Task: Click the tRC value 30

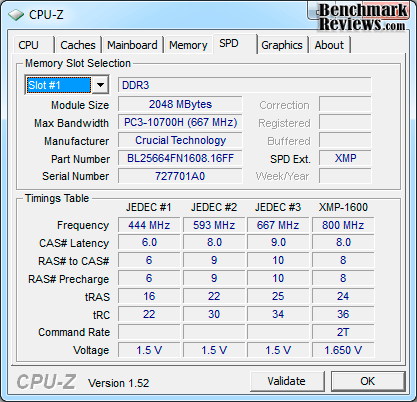Action: point(214,314)
